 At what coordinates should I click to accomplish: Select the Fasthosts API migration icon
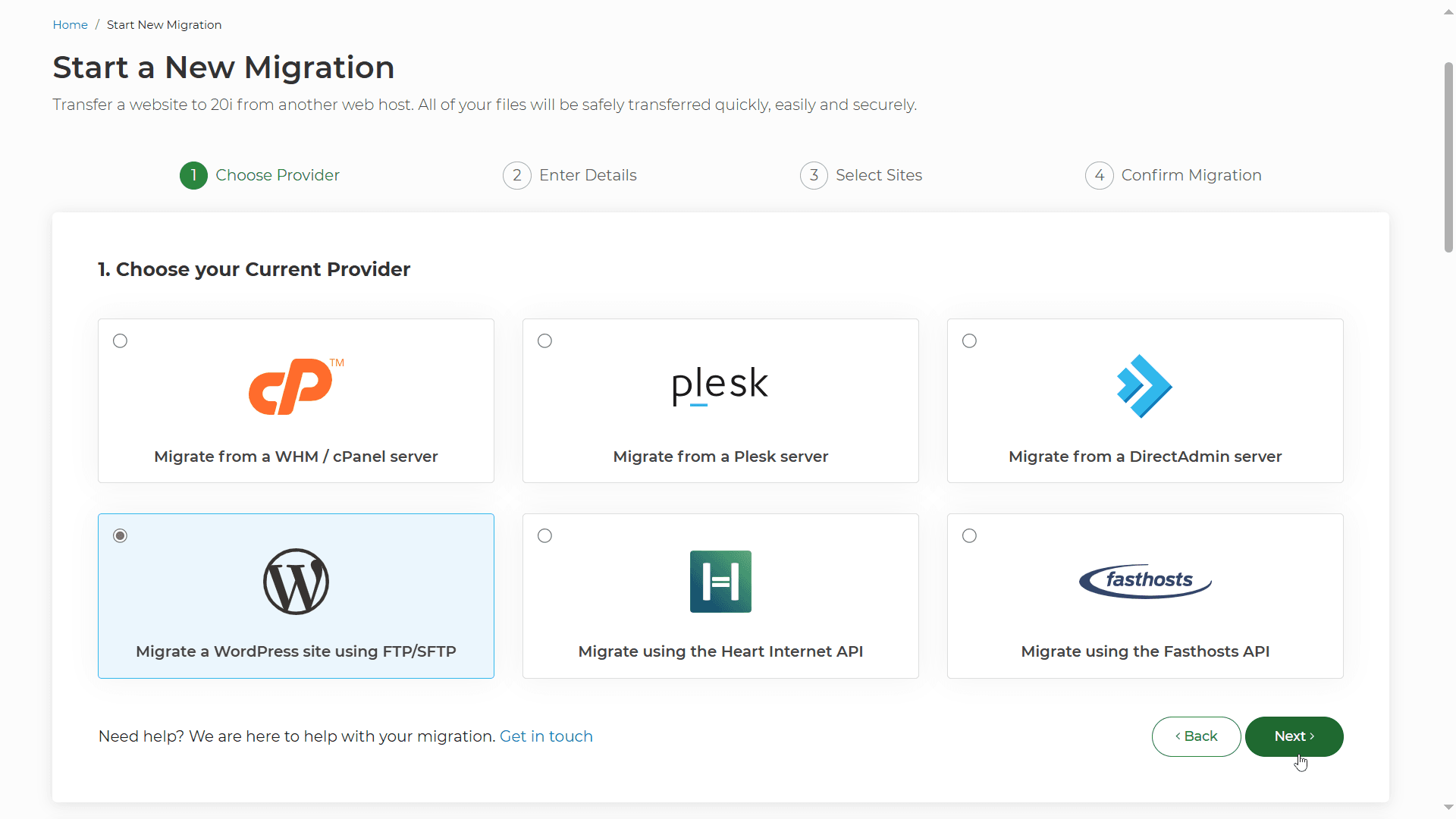(1145, 581)
